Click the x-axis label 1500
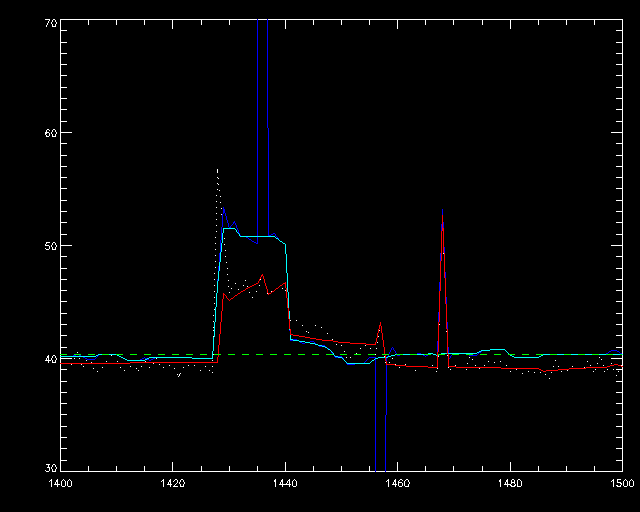 point(622,483)
